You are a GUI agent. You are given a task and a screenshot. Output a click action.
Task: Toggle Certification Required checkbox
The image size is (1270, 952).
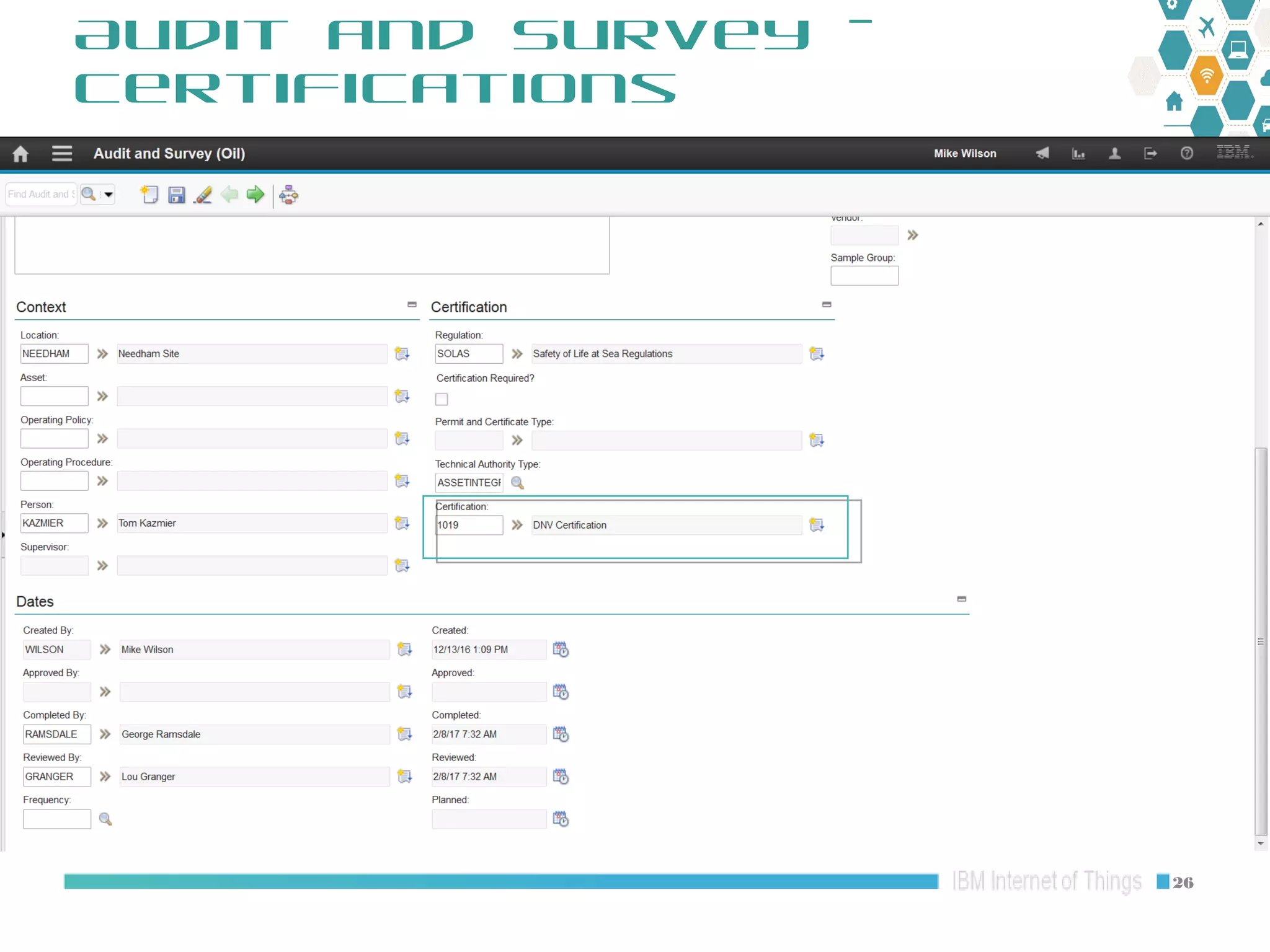pos(442,399)
